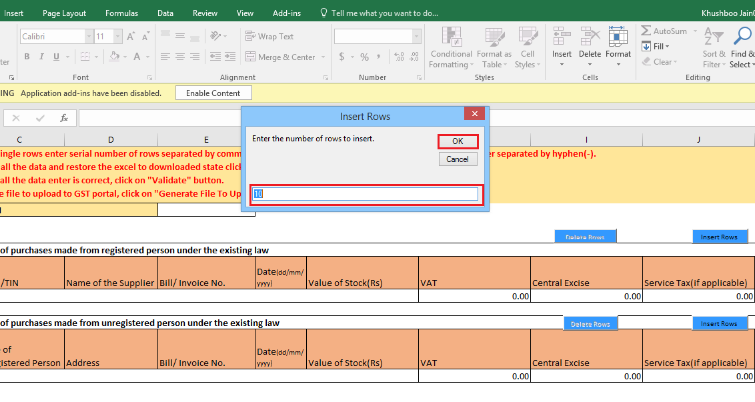Toggle Wrap Text in Alignment group
Viewport: 755px width, 402px height.
click(269, 36)
